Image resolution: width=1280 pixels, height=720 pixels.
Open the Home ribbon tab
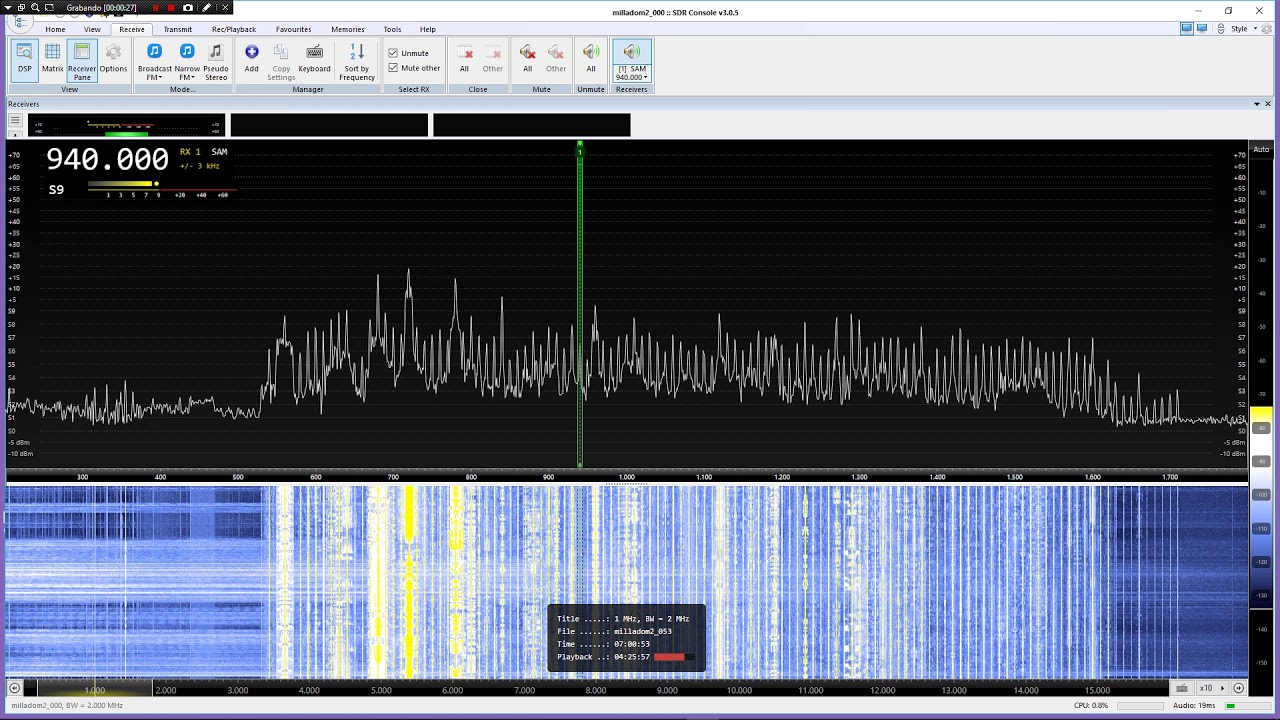click(x=55, y=29)
